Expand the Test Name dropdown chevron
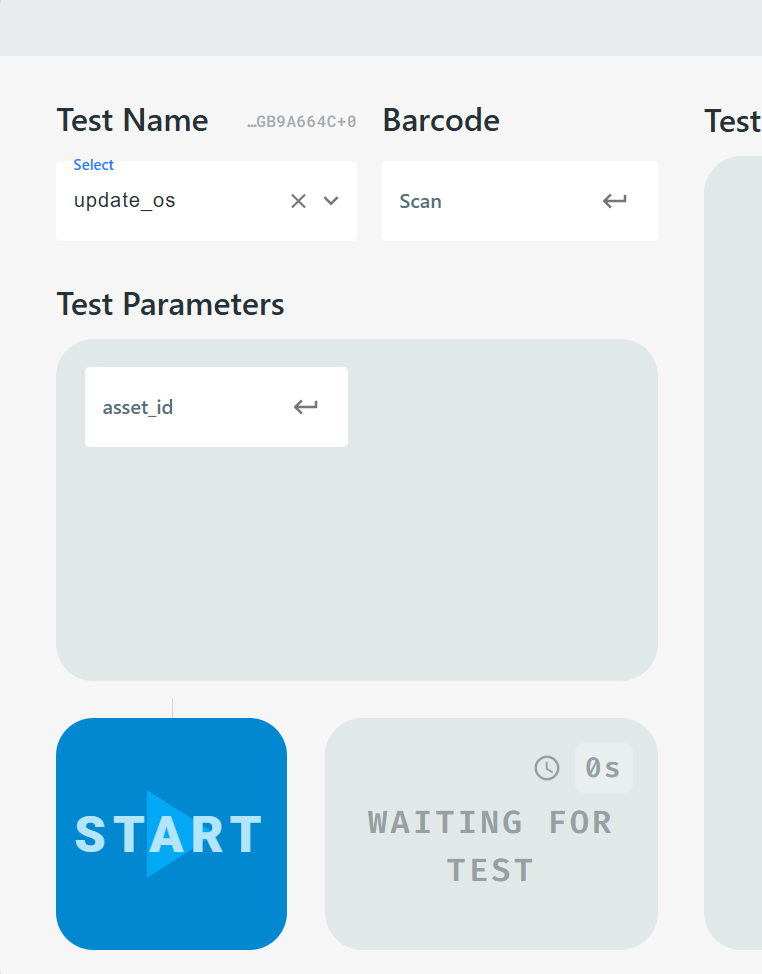 click(331, 201)
